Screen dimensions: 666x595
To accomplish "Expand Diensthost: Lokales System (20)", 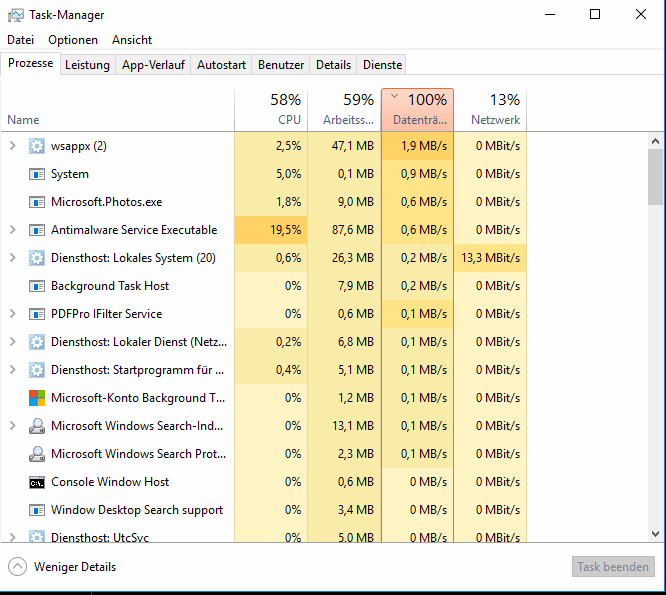I will (13, 258).
